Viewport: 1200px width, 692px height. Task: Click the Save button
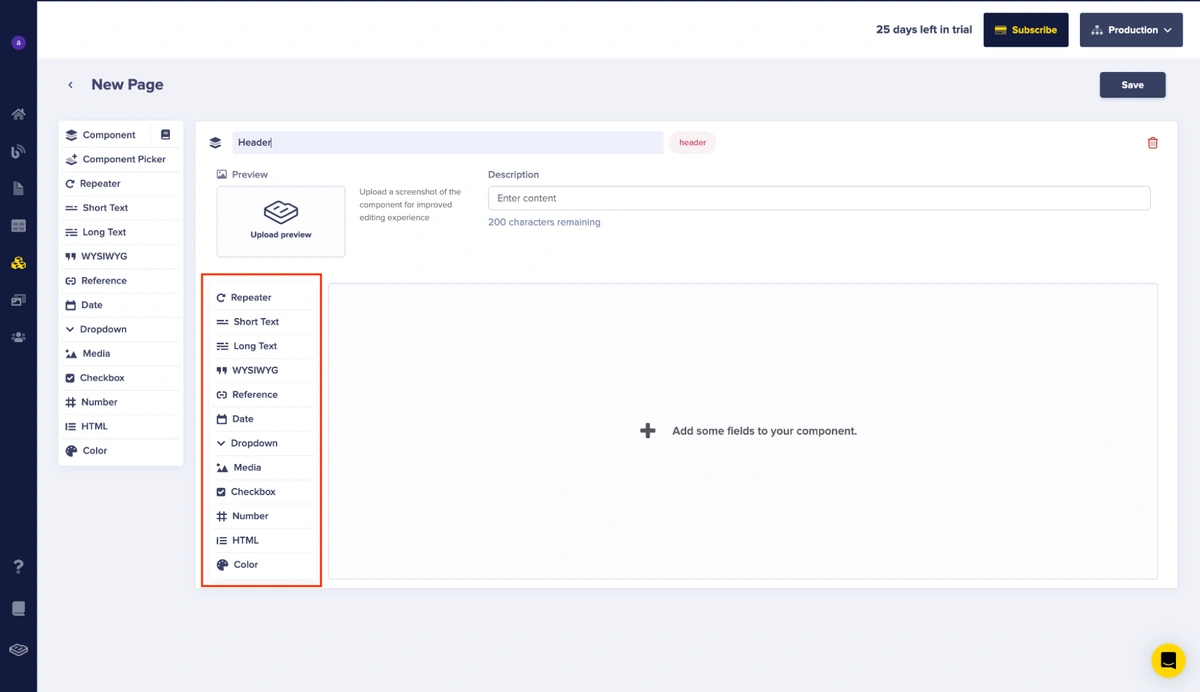[x=1132, y=85]
